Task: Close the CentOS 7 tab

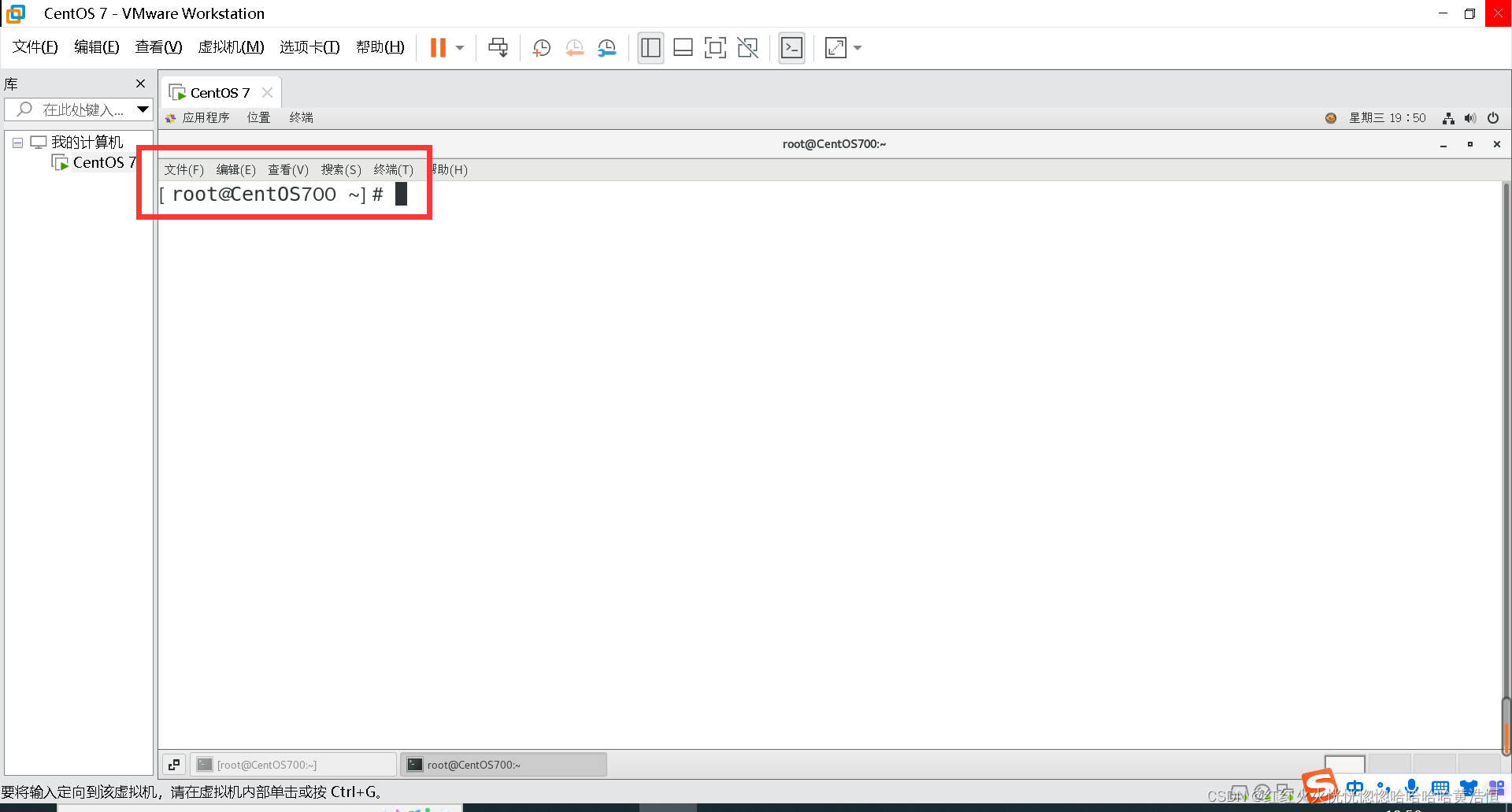Action: (267, 93)
